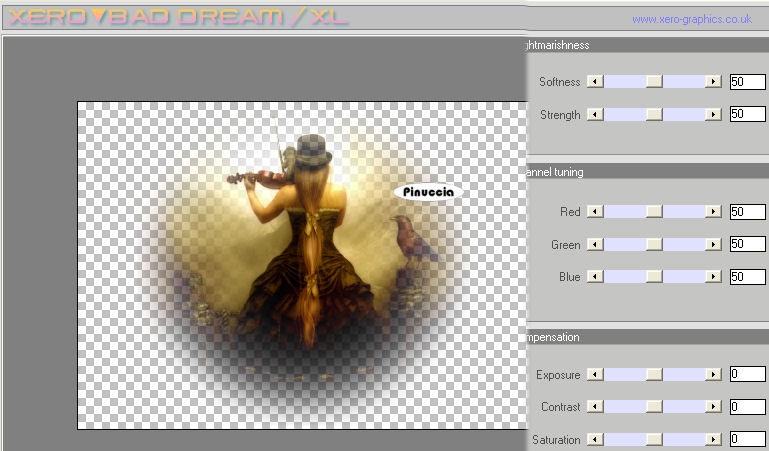Click the Saturation label text
Screen dimensions: 769x451
pos(556,439)
